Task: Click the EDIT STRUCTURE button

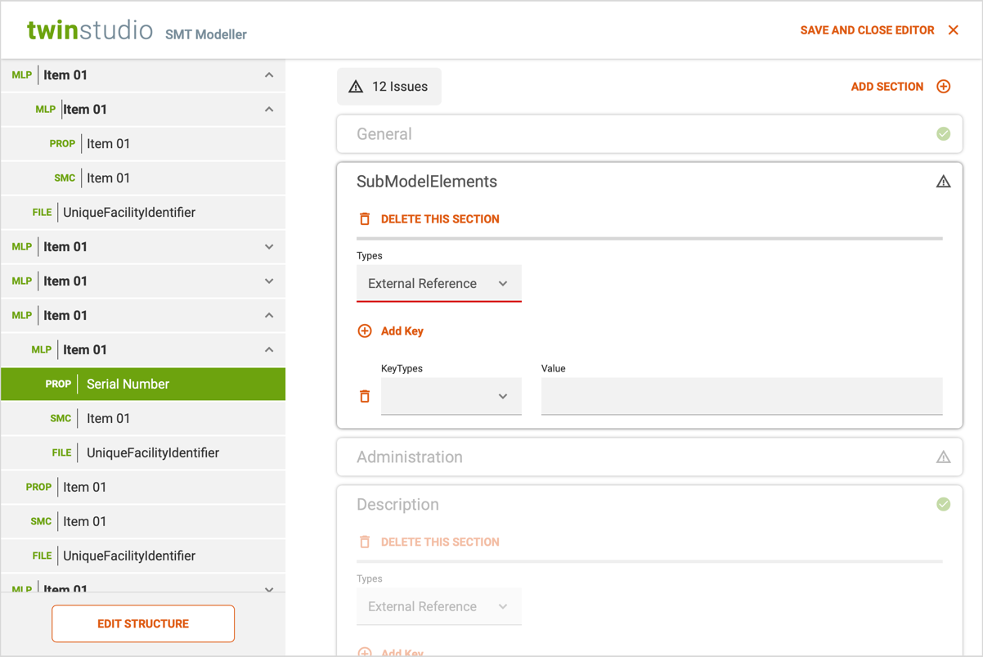Action: pyautogui.click(x=142, y=623)
